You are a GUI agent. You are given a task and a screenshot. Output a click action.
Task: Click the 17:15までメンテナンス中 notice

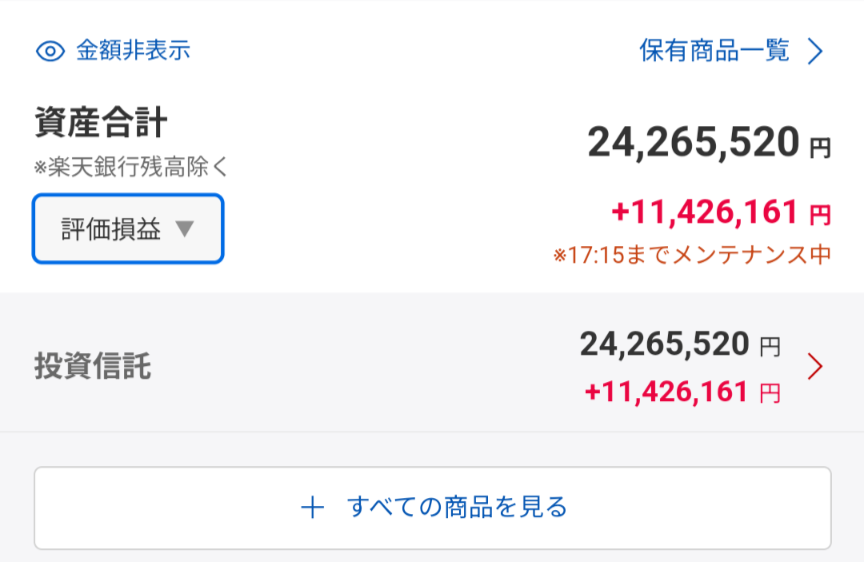coord(692,255)
